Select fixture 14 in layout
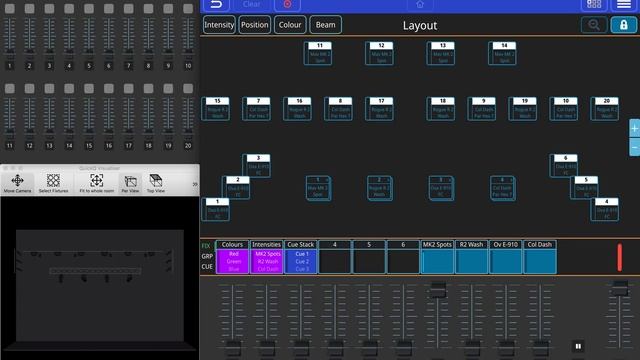The height and width of the screenshot is (360, 640). (502, 53)
